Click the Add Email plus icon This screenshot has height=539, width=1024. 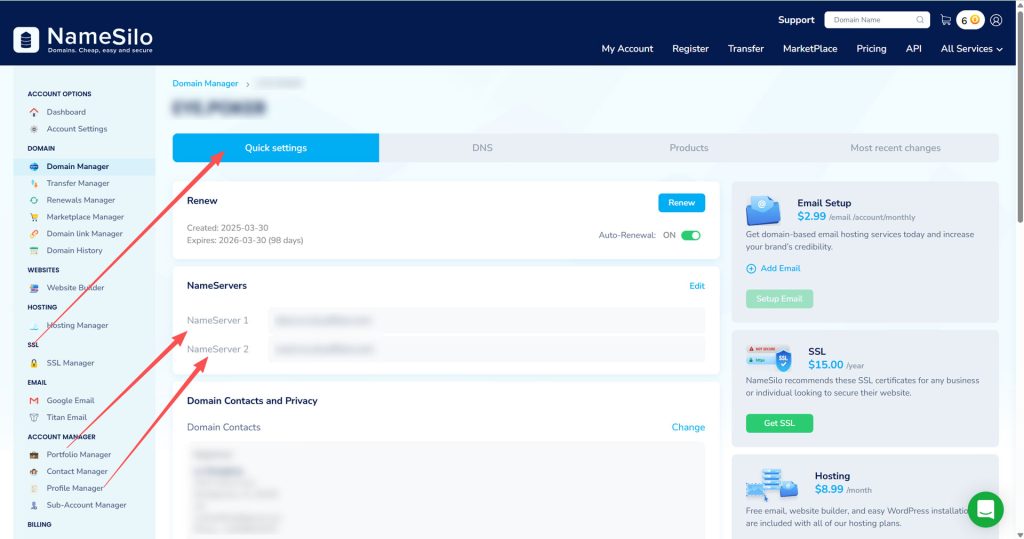click(x=751, y=269)
